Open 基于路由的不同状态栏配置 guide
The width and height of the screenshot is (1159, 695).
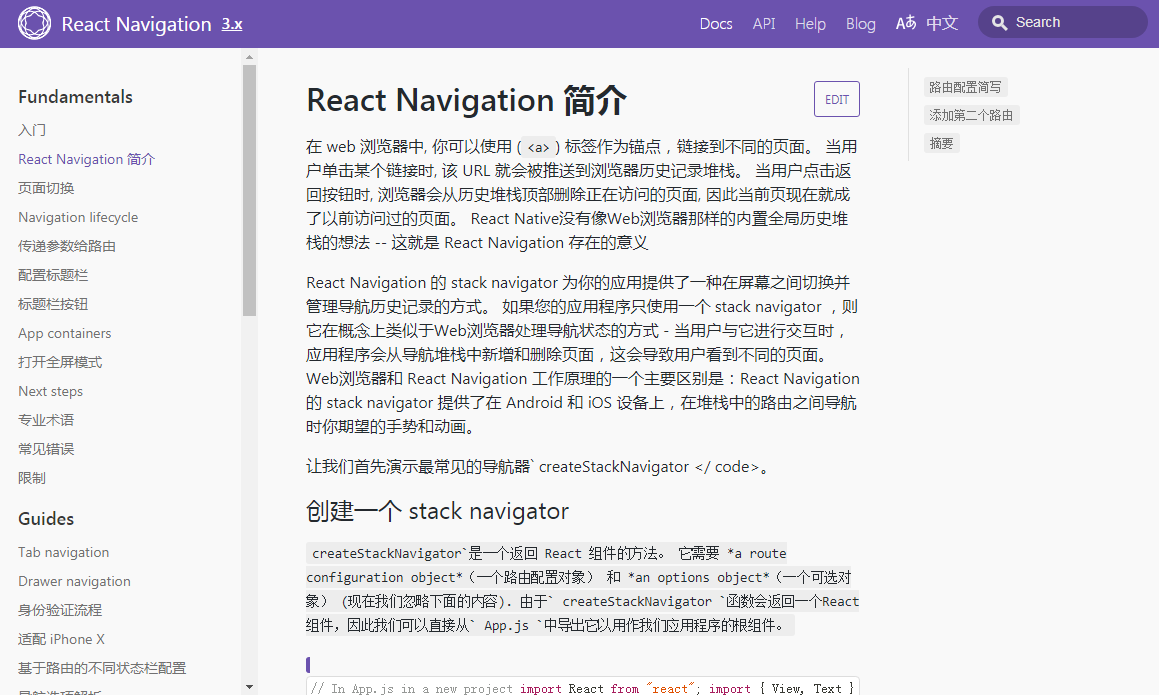tap(102, 668)
